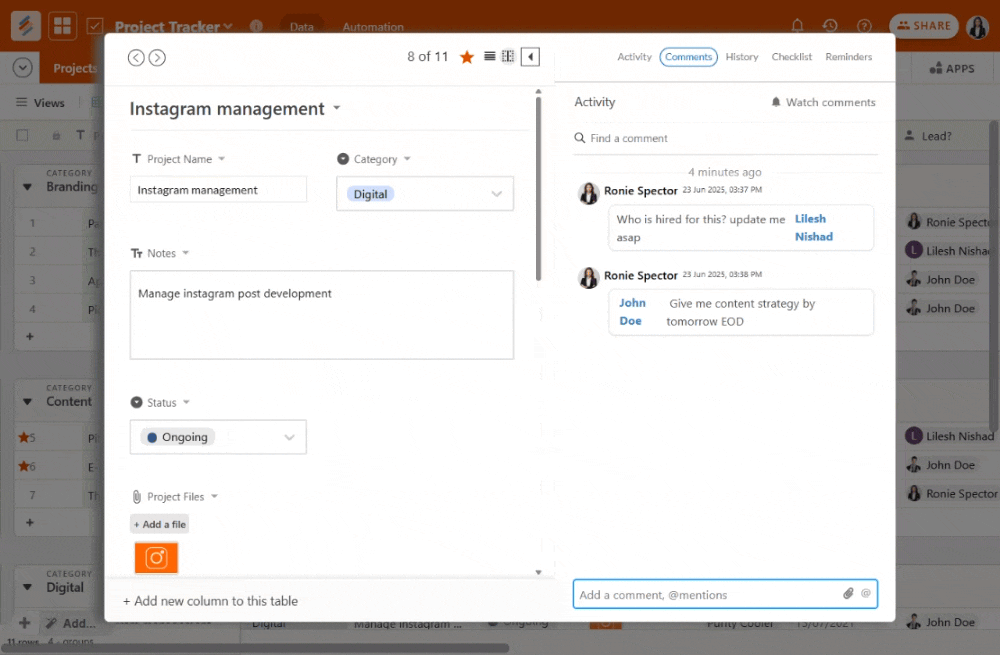
Task: Open the Instagram file thumbnail
Action: point(156,558)
